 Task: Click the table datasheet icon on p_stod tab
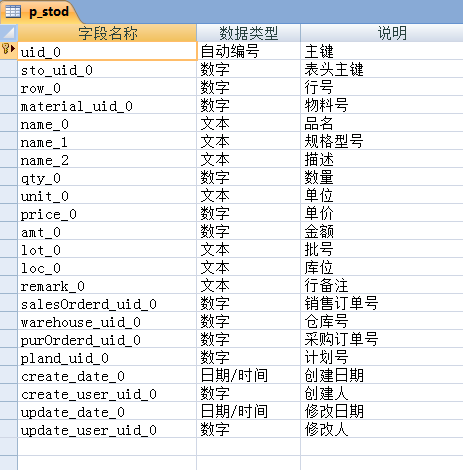(13, 12)
